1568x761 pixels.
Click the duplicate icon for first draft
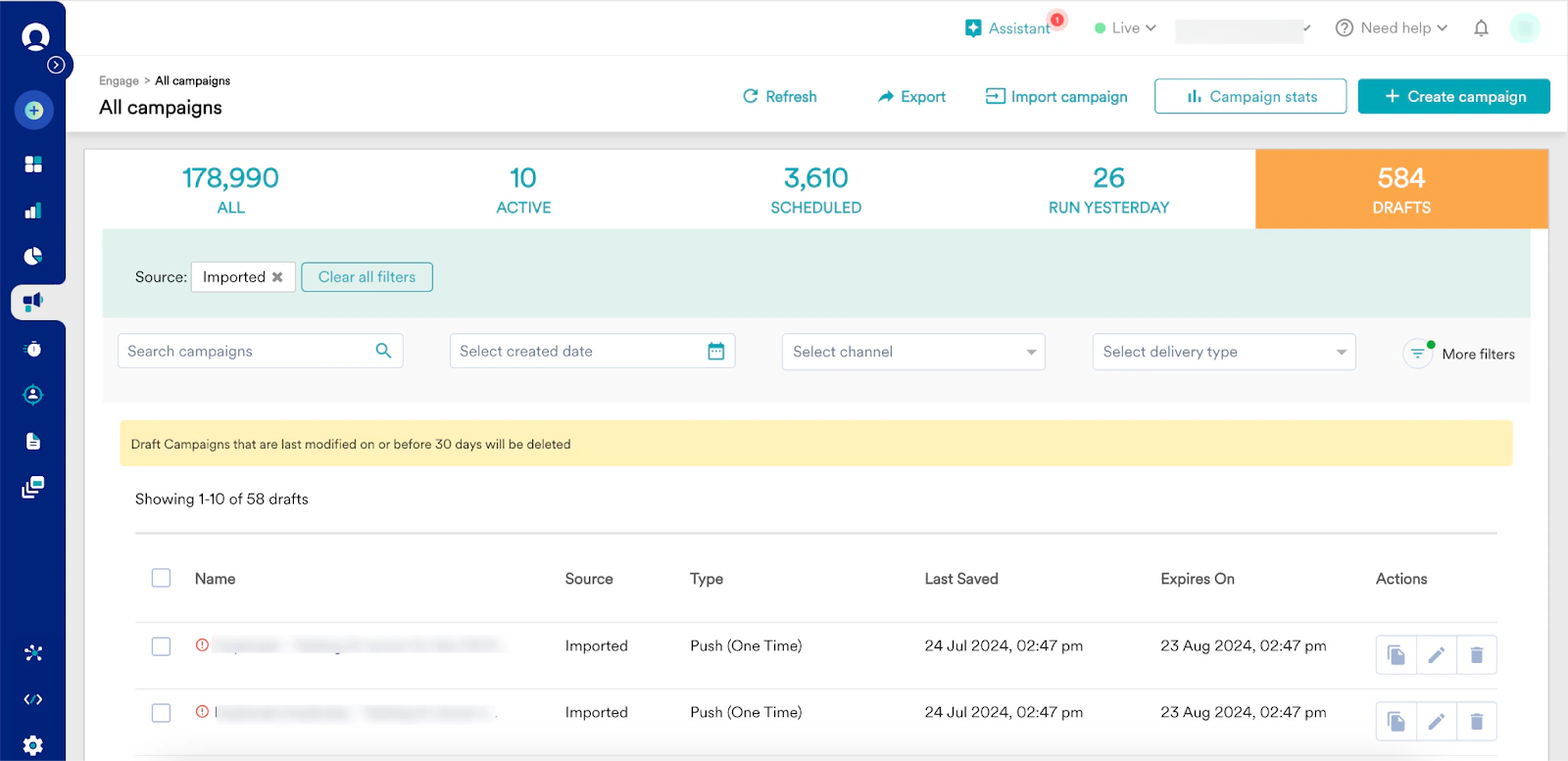[x=1396, y=655]
